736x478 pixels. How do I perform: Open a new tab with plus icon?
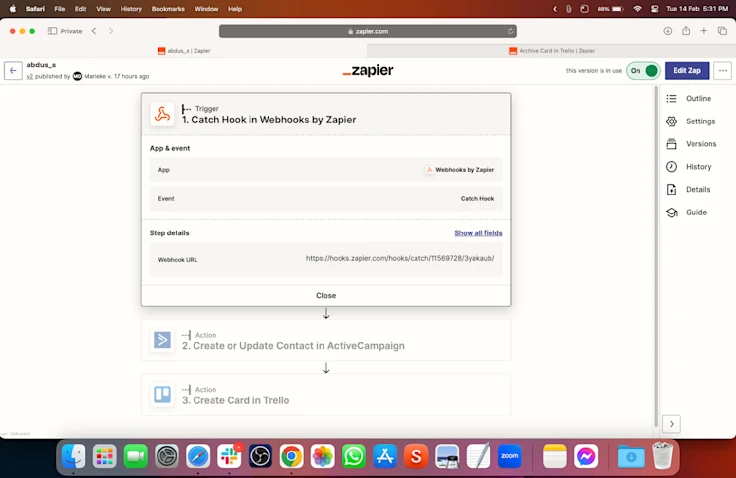[704, 31]
